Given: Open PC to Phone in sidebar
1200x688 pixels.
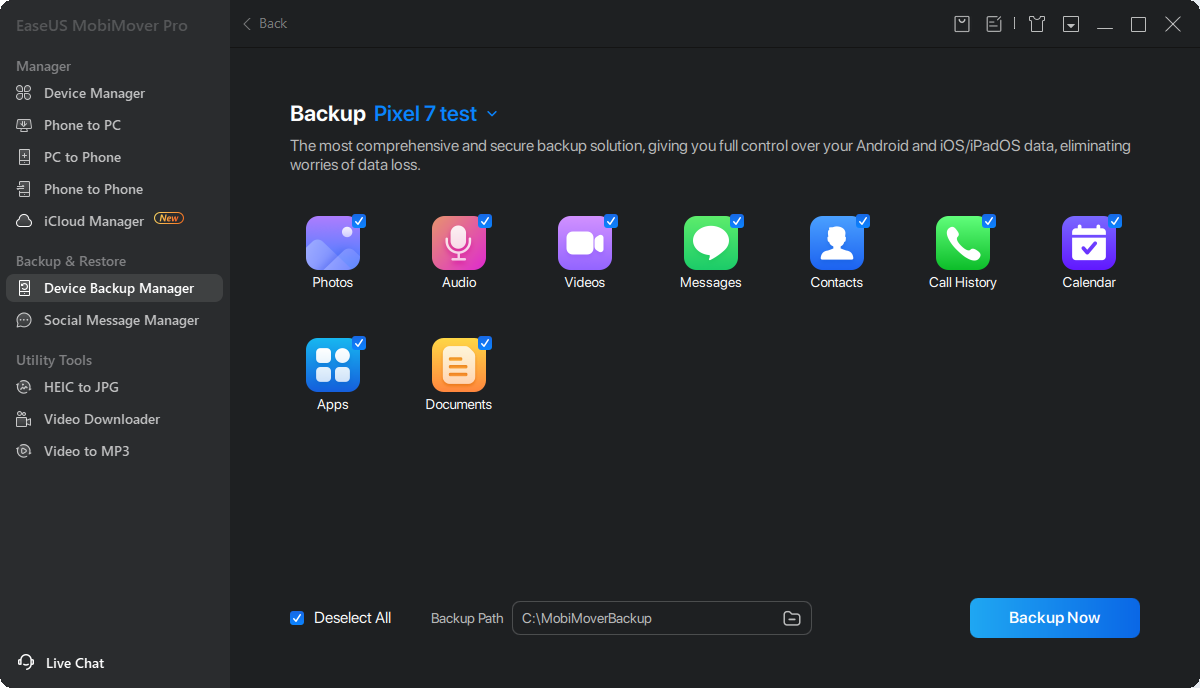Looking at the screenshot, I should click(x=114, y=157).
